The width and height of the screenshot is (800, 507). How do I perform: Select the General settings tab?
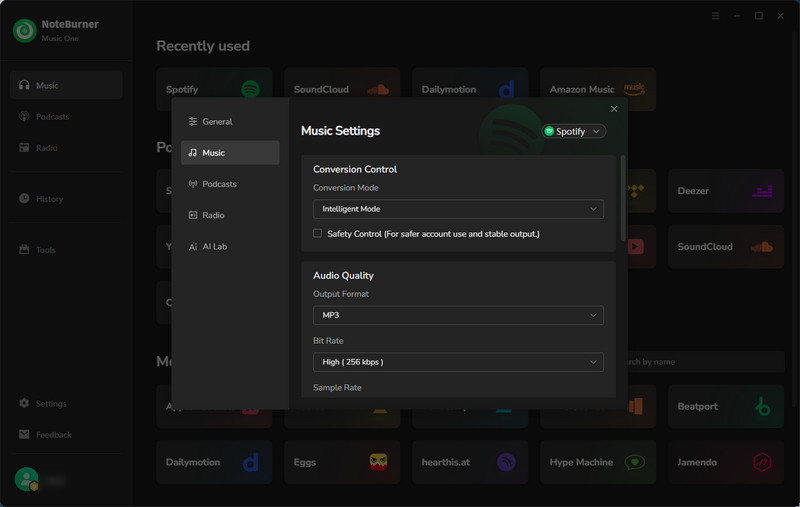230,121
